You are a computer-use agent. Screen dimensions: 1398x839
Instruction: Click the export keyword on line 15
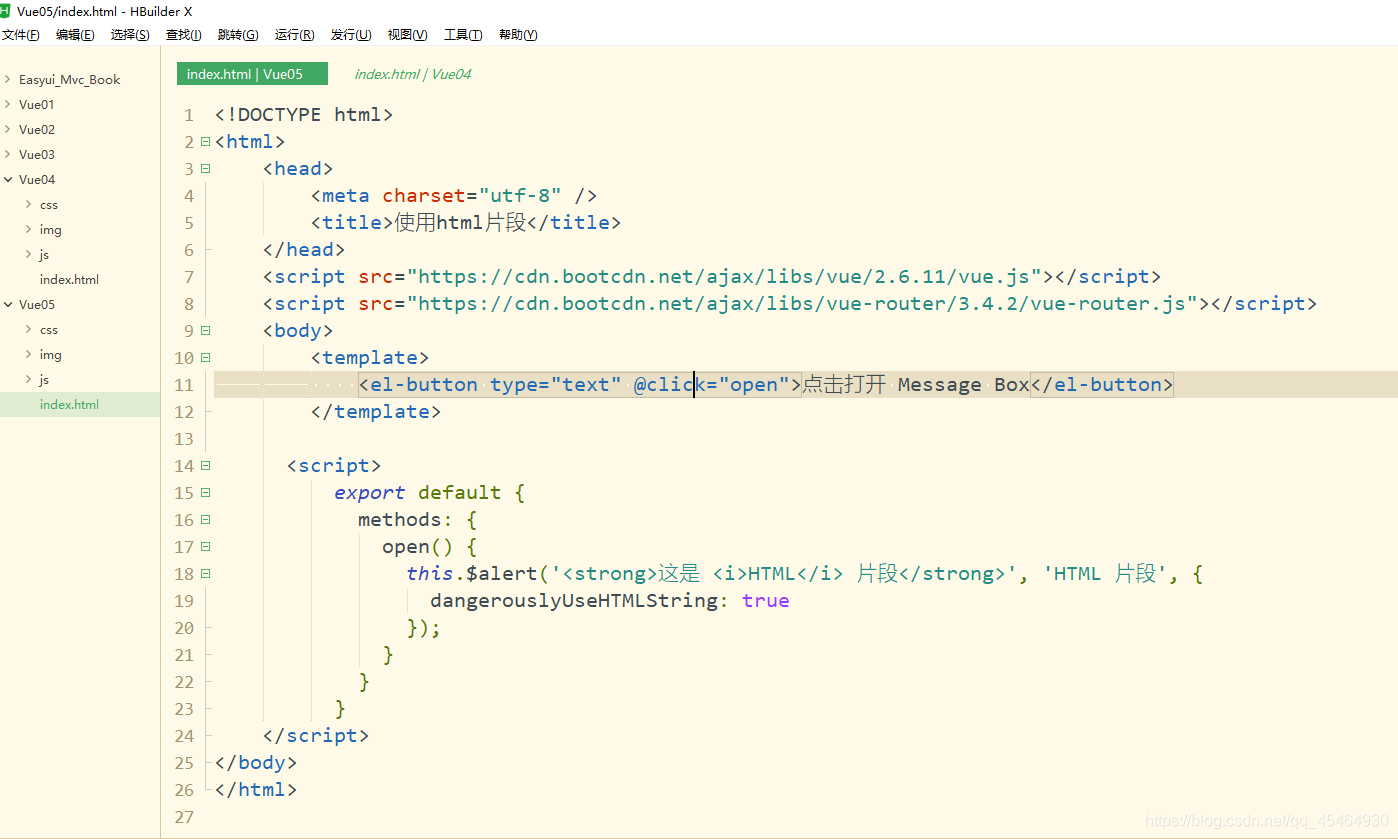pyautogui.click(x=370, y=493)
